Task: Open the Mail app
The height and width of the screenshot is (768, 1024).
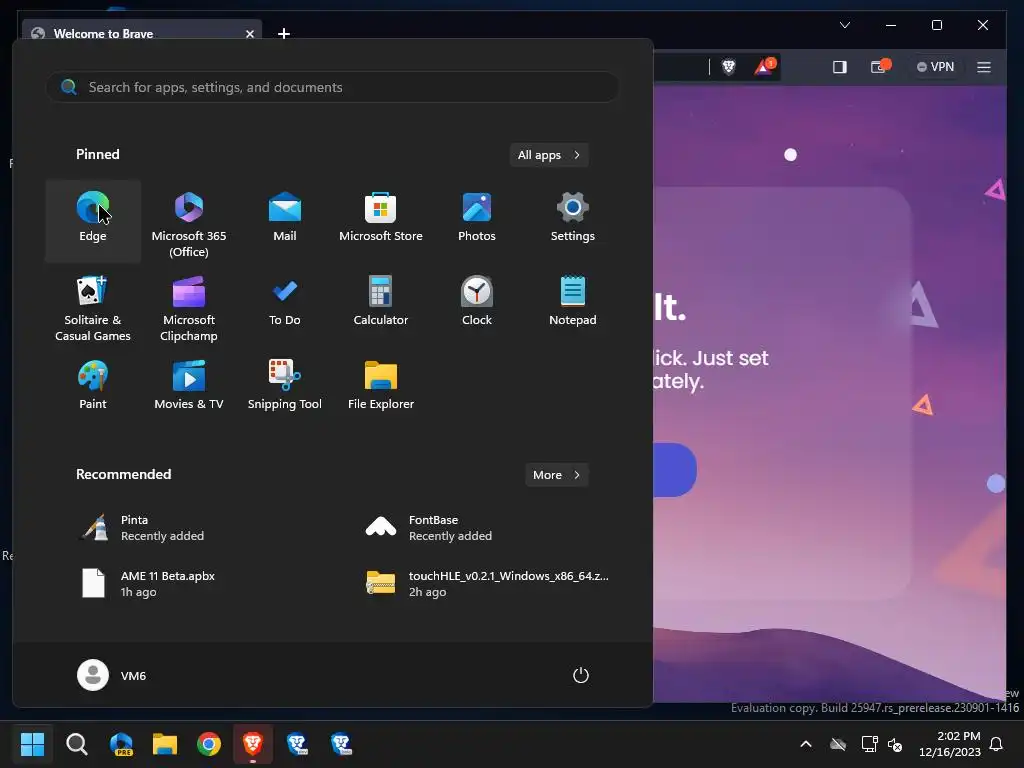Action: coord(285,221)
